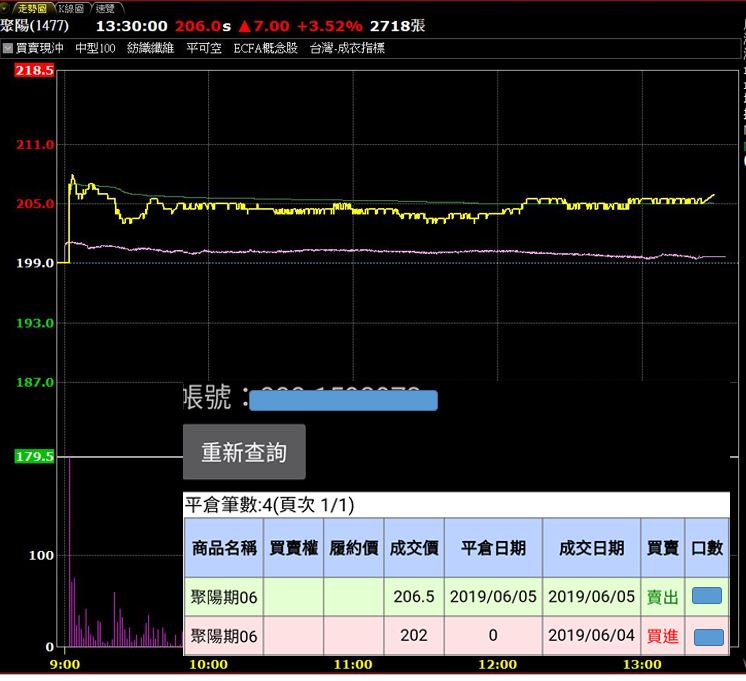Click the 平倉日期 column header
The height and width of the screenshot is (681, 746).
tap(493, 548)
